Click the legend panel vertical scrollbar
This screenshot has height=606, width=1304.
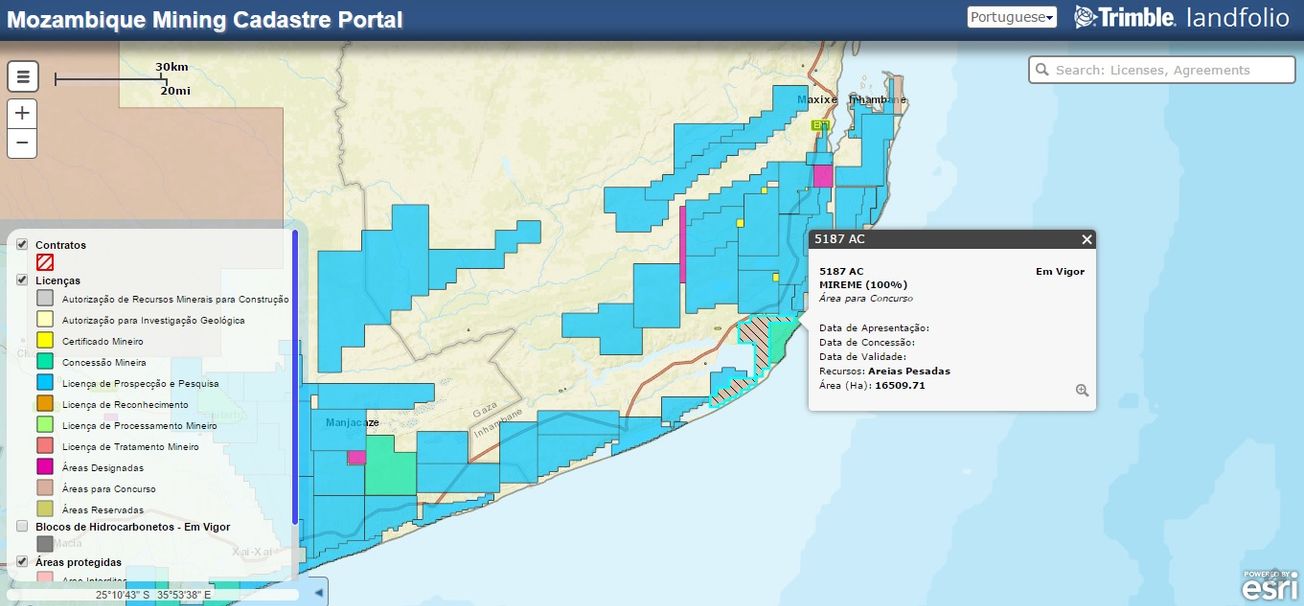click(x=295, y=375)
